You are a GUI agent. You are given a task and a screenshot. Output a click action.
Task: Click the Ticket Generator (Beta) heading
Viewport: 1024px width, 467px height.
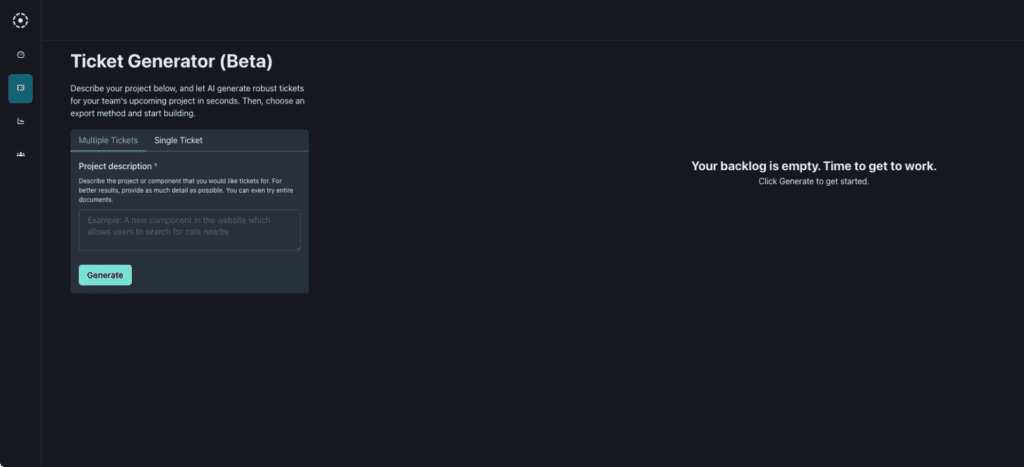[x=171, y=61]
